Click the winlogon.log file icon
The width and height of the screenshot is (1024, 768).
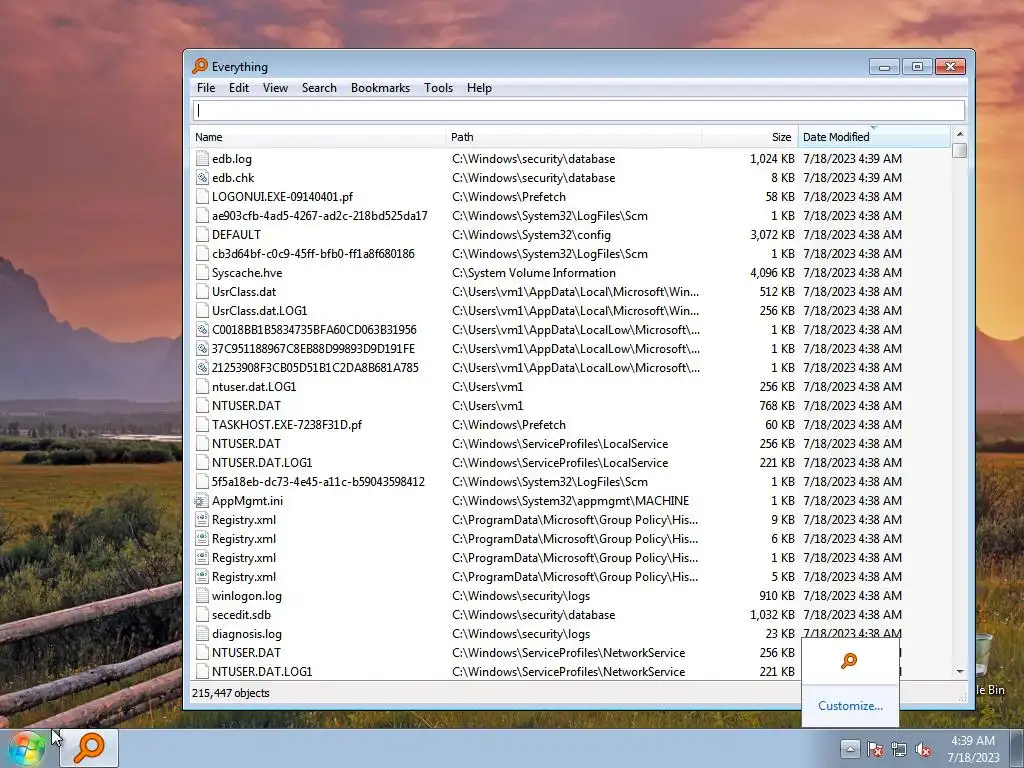[x=202, y=596]
